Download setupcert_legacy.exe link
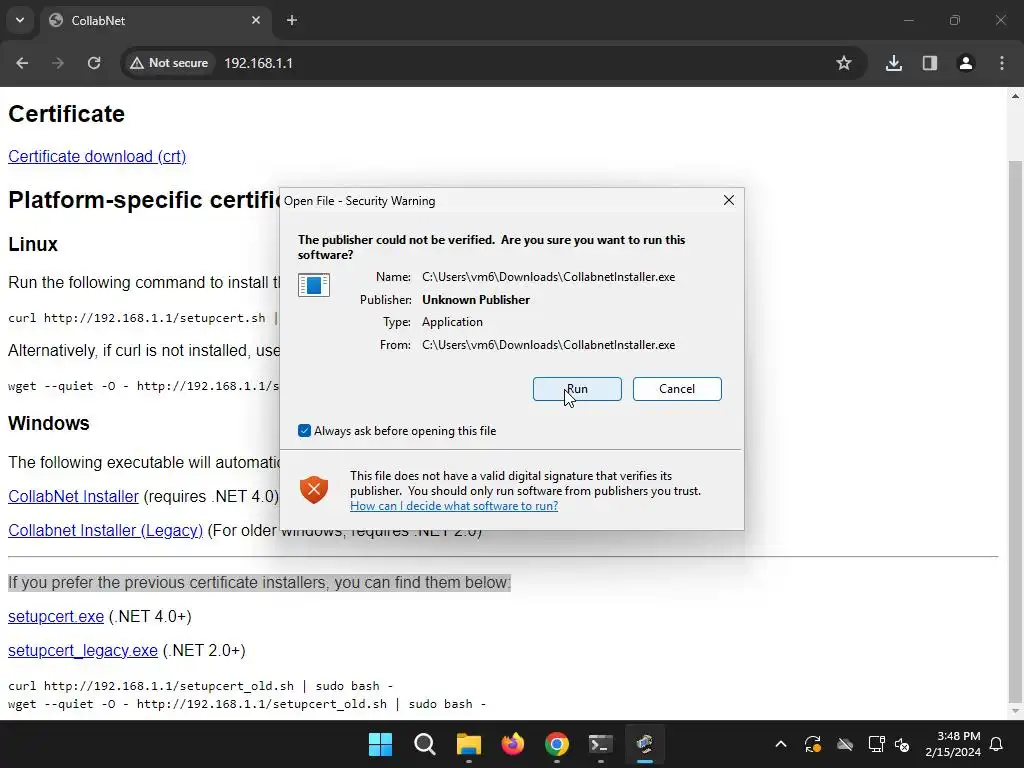This screenshot has width=1024, height=768. 83,650
